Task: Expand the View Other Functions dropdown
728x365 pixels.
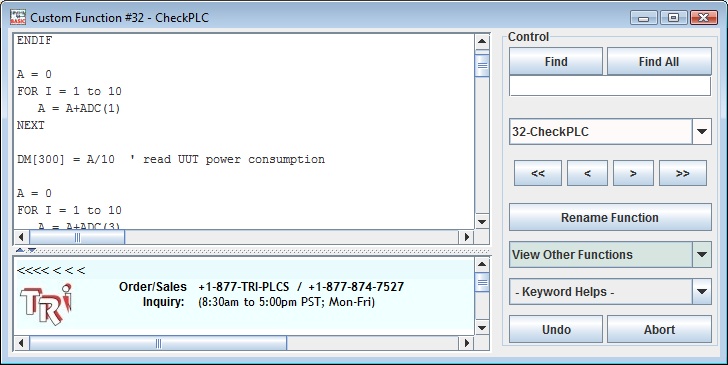Action: 702,254
